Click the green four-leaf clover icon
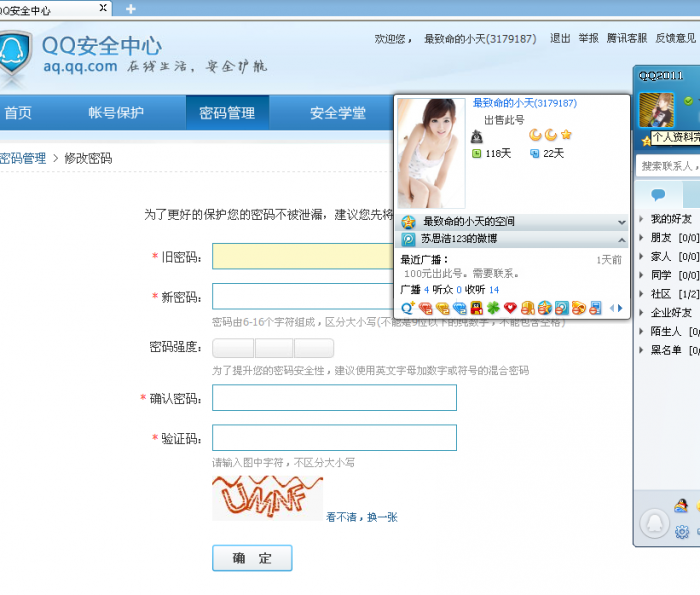 [493, 308]
